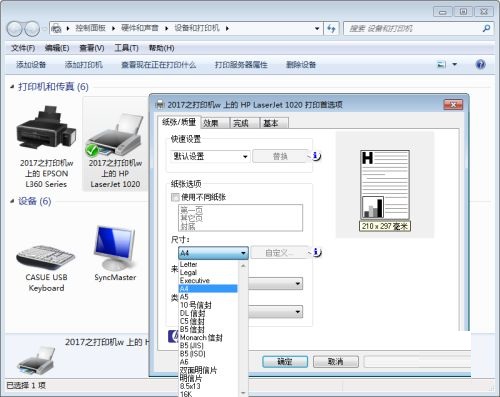Screen dimensions: 500x397
Task: Click the page preview thumbnail in the dialog
Action: 385,185
